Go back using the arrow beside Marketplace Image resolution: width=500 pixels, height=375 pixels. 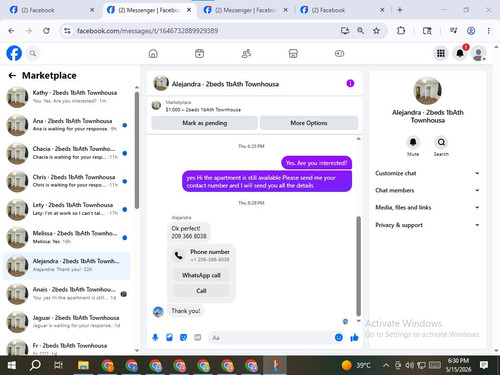pos(12,76)
